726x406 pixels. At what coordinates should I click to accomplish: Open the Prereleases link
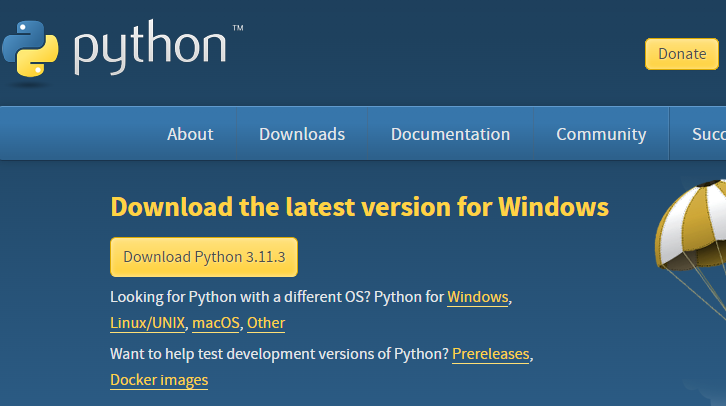[x=491, y=354]
